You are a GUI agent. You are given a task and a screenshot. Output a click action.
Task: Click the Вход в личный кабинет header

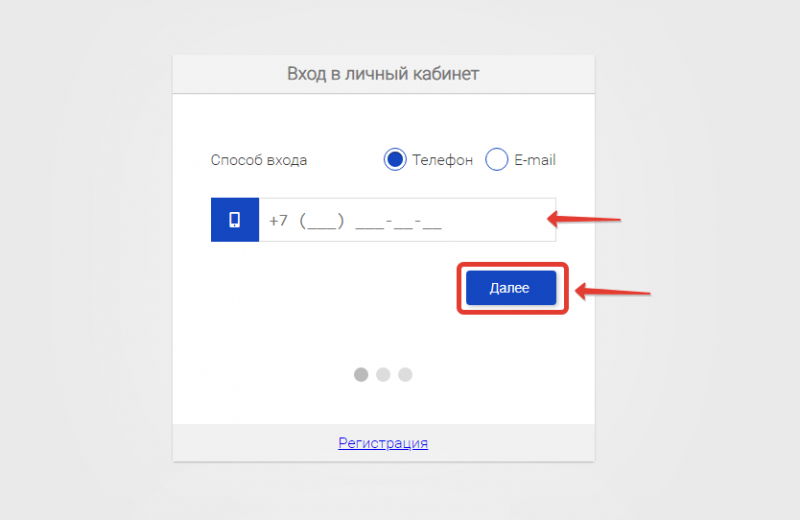tap(383, 73)
